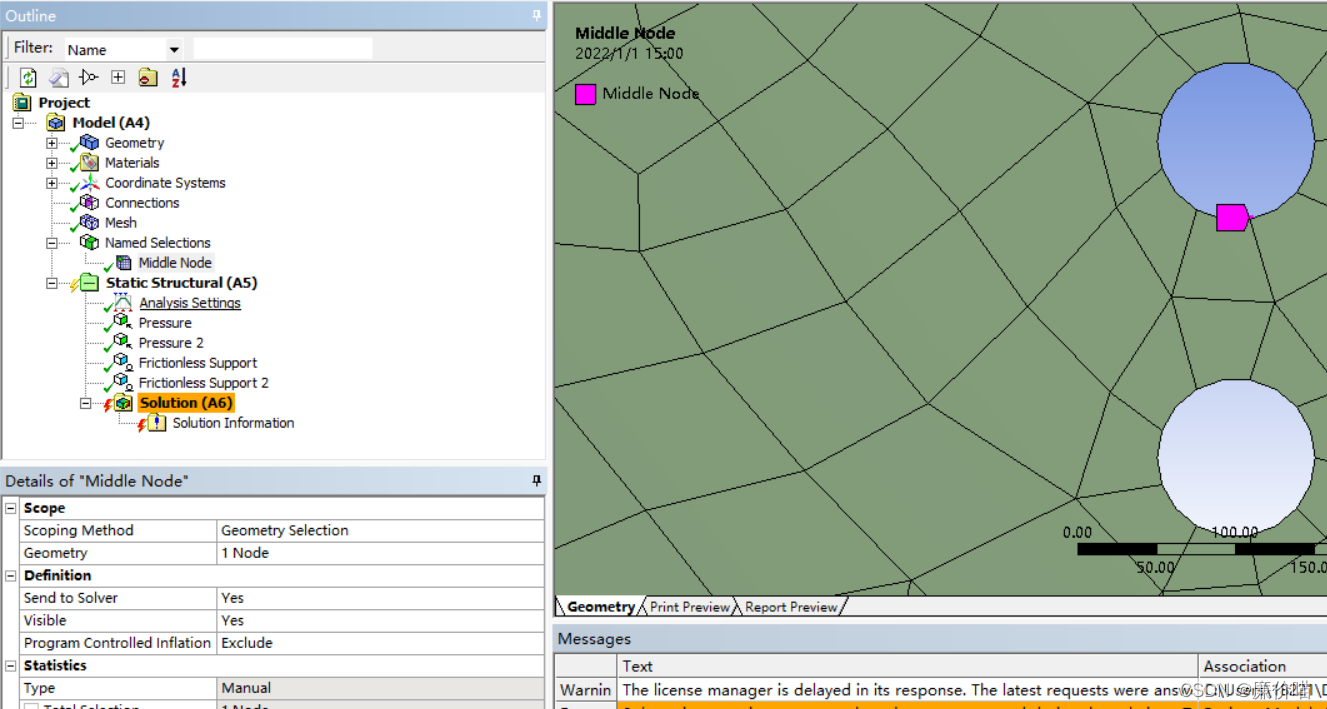Screen dimensions: 1327x709
Task: Click Visible value Yes
Action: coord(381,621)
